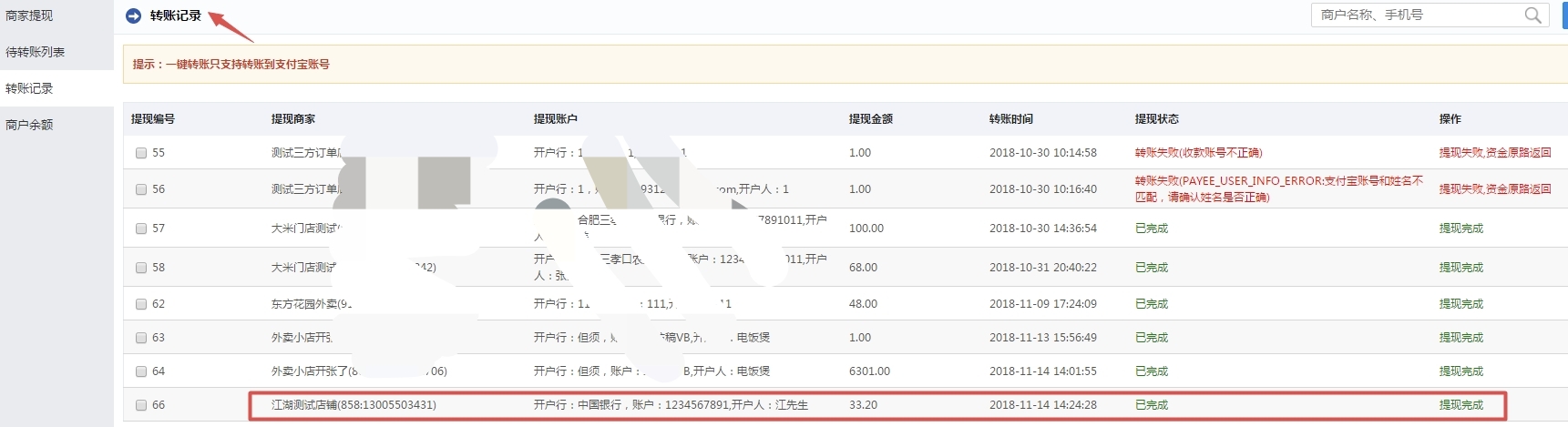Image resolution: width=1568 pixels, height=427 pixels.
Task: Check the checkbox for record 64
Action: [141, 371]
